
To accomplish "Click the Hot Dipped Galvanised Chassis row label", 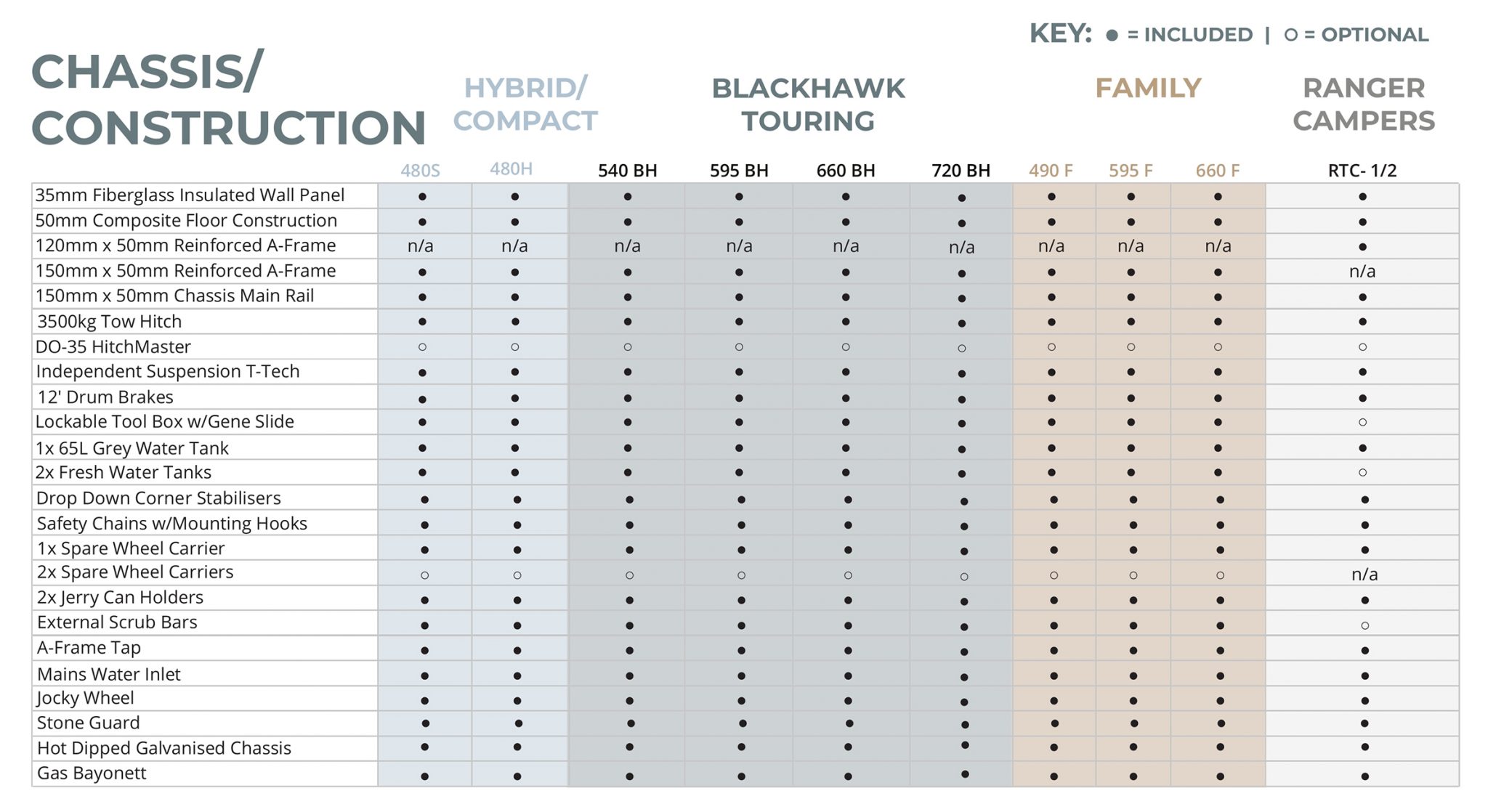I will coord(164,748).
